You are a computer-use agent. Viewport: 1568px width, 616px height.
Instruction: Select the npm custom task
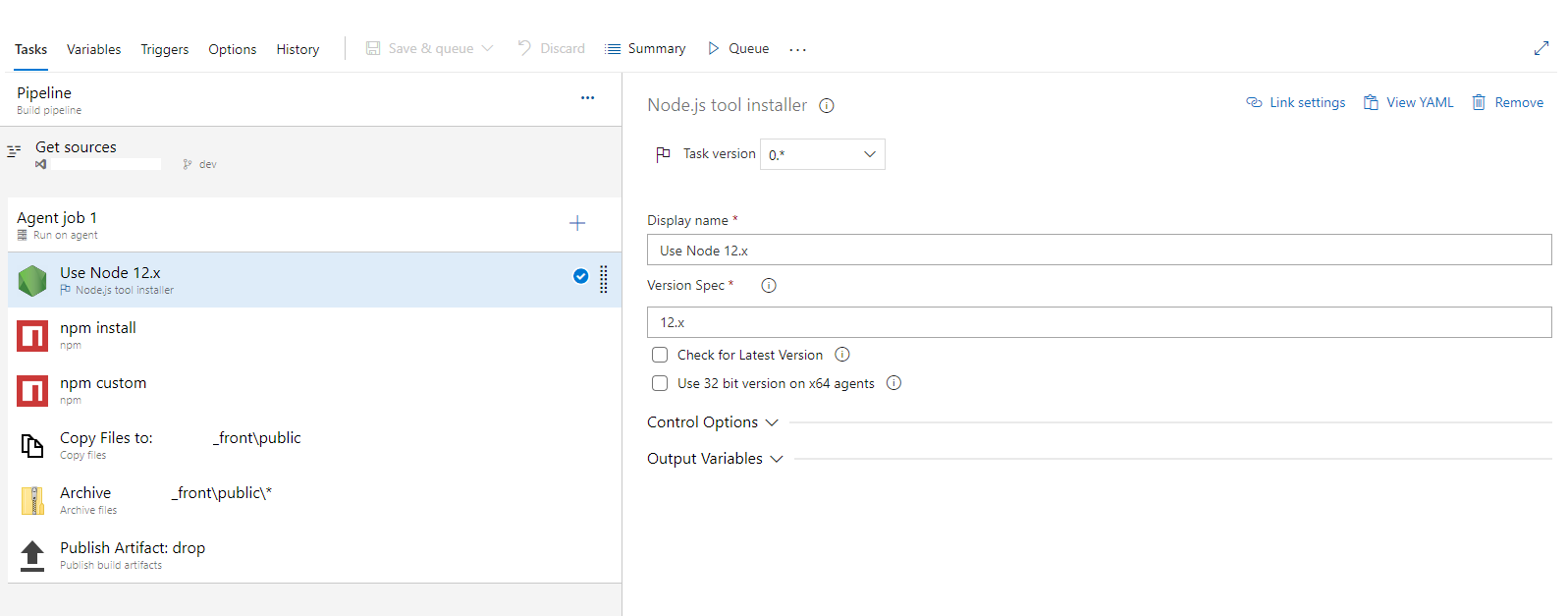click(314, 390)
